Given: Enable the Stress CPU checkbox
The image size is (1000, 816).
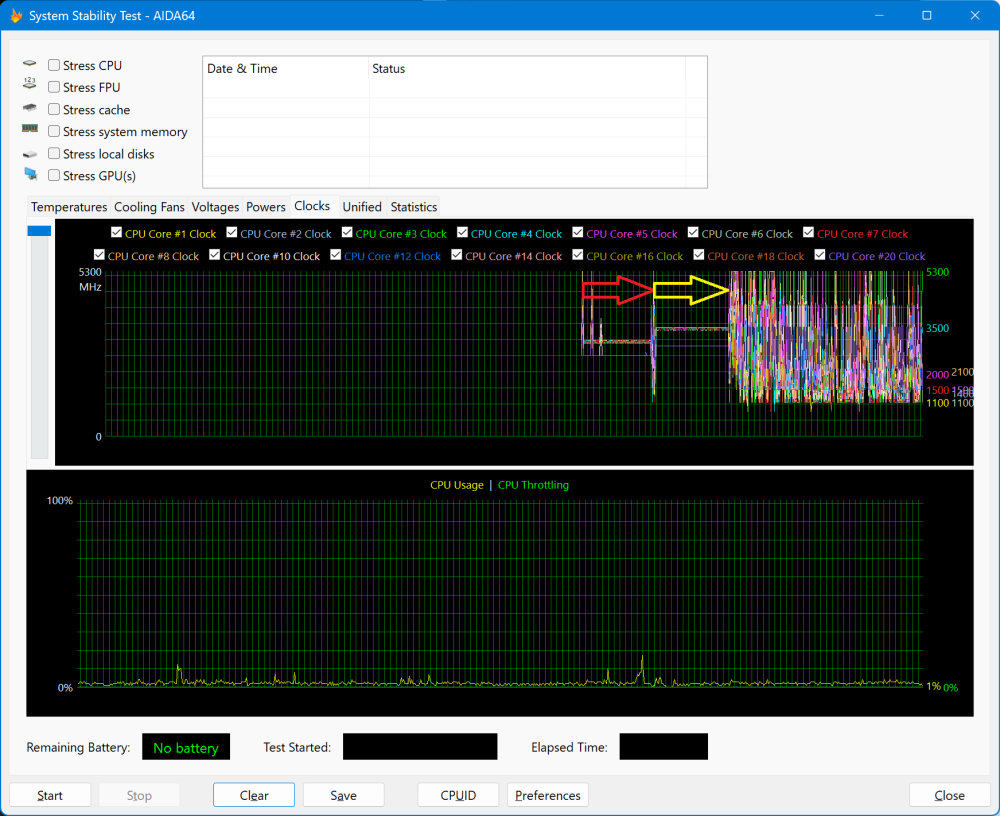Looking at the screenshot, I should [54, 65].
